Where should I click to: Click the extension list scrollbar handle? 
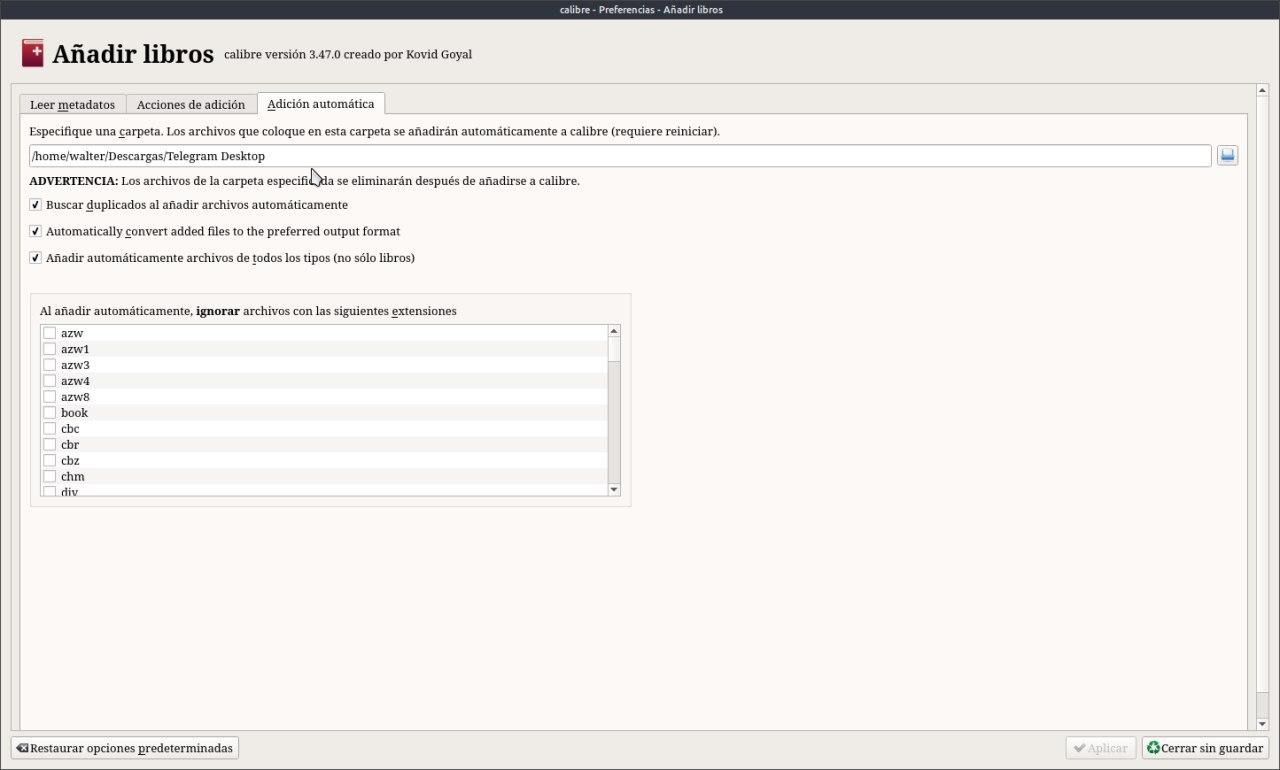[x=614, y=349]
